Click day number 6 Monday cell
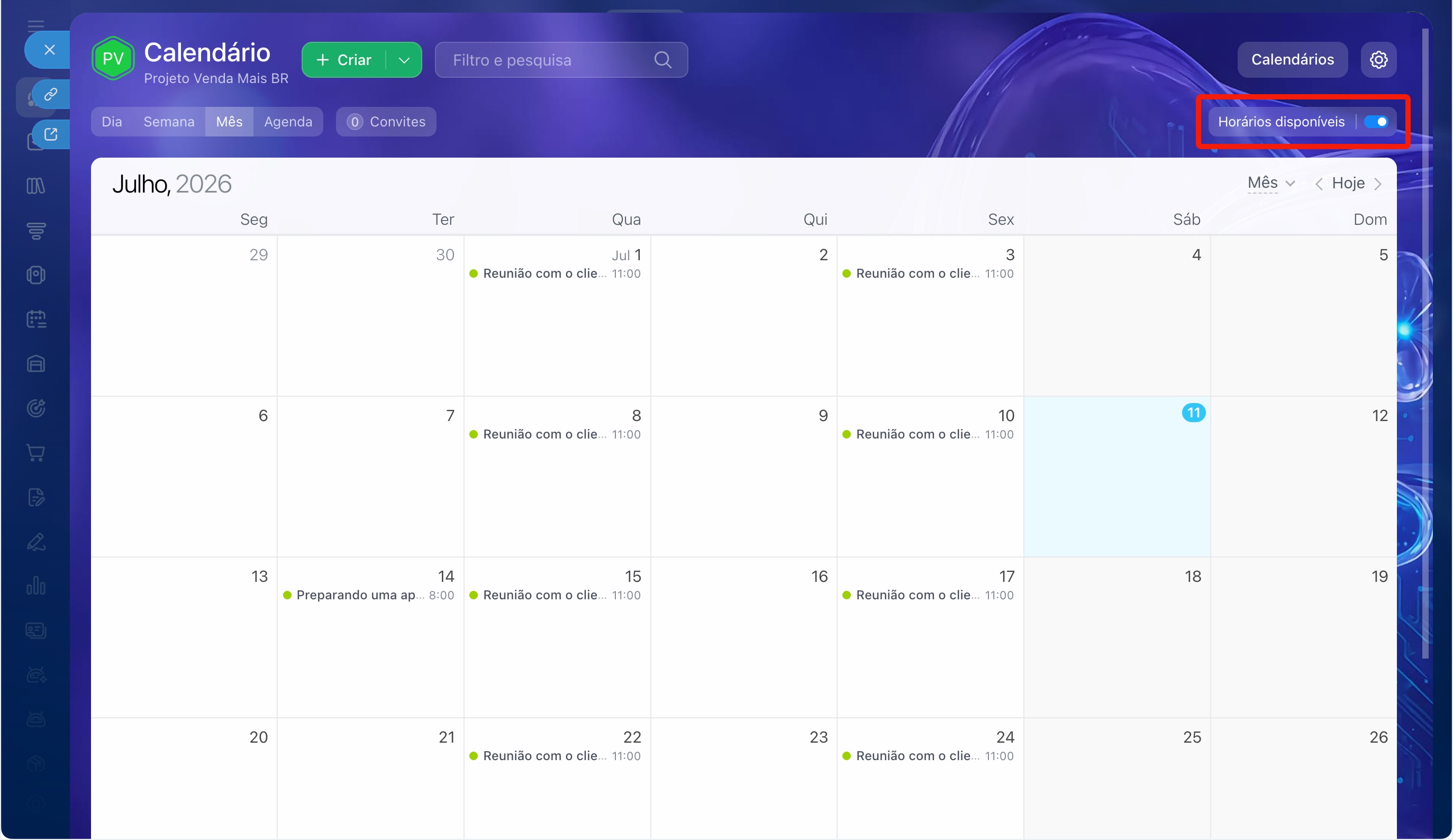This screenshot has width=1453, height=840. [263, 416]
